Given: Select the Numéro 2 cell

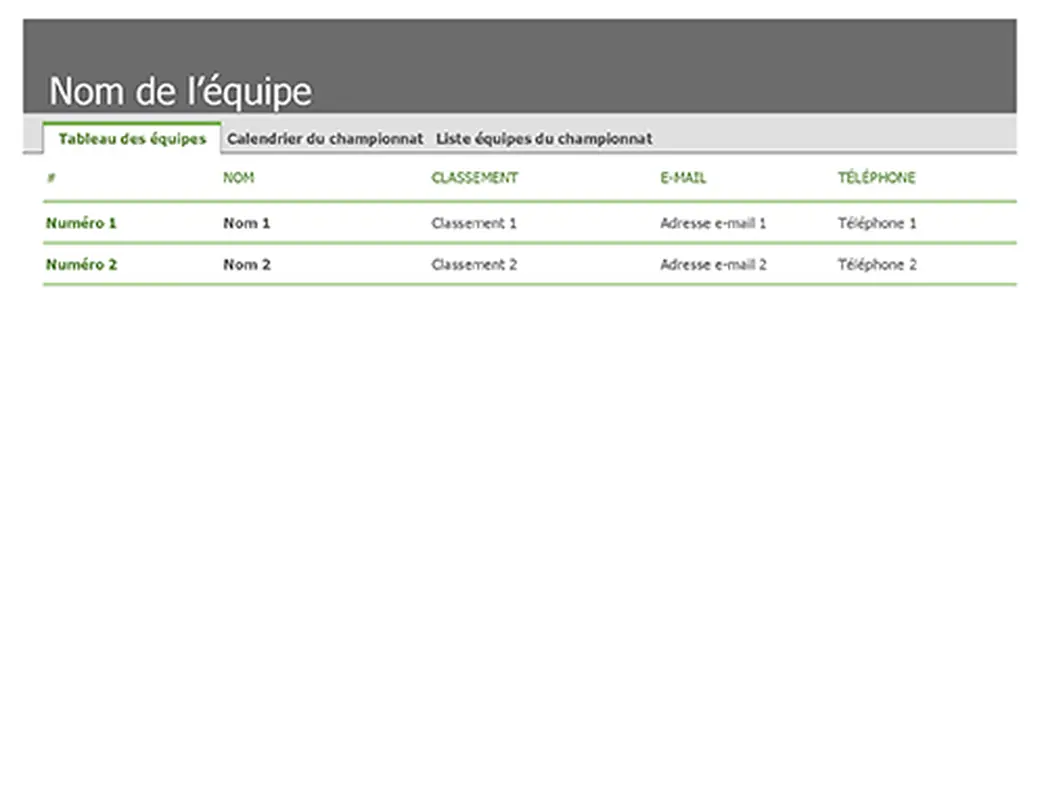Looking at the screenshot, I should [x=80, y=264].
